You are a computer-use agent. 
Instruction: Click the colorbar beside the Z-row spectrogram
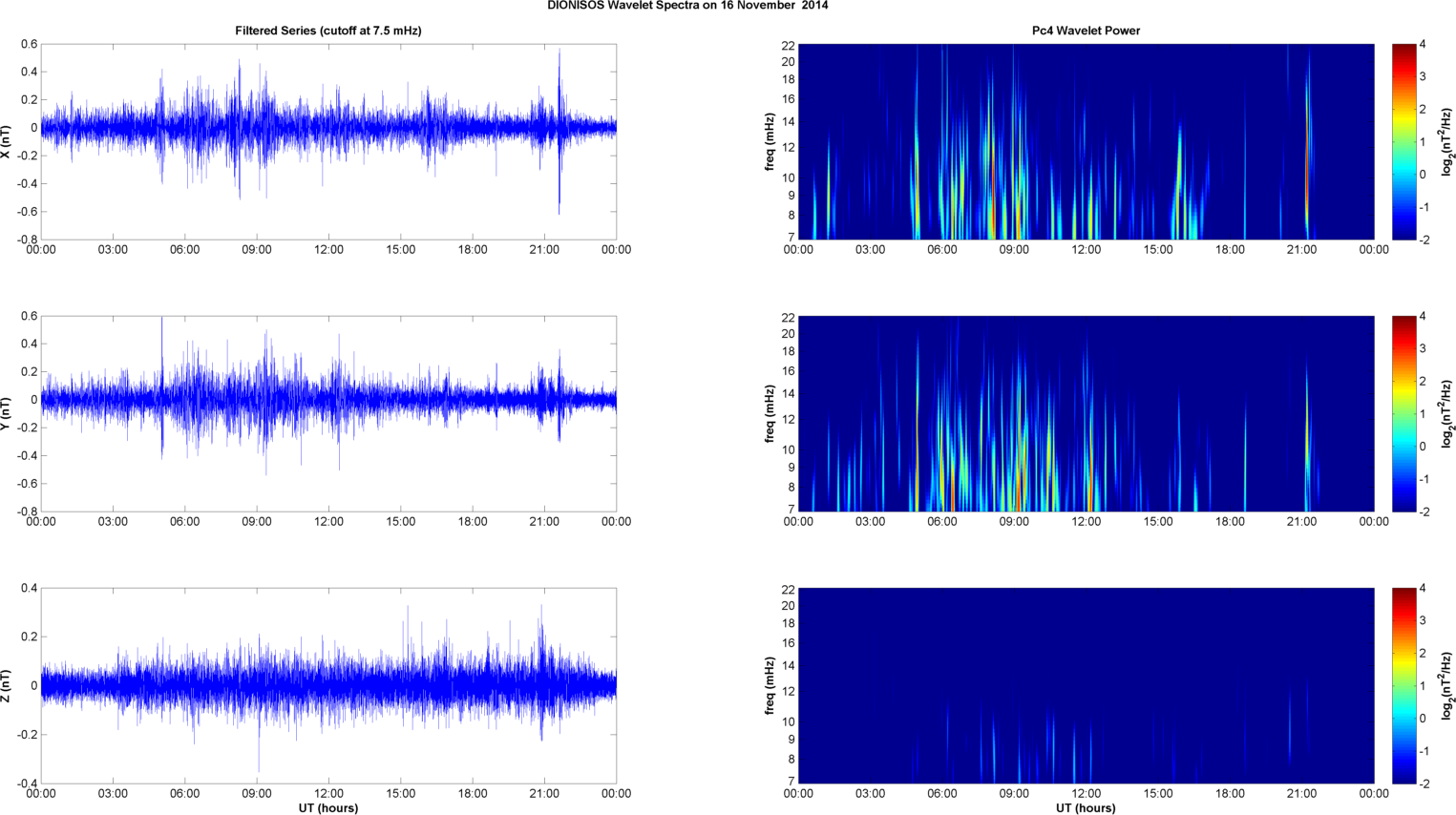tap(1403, 685)
